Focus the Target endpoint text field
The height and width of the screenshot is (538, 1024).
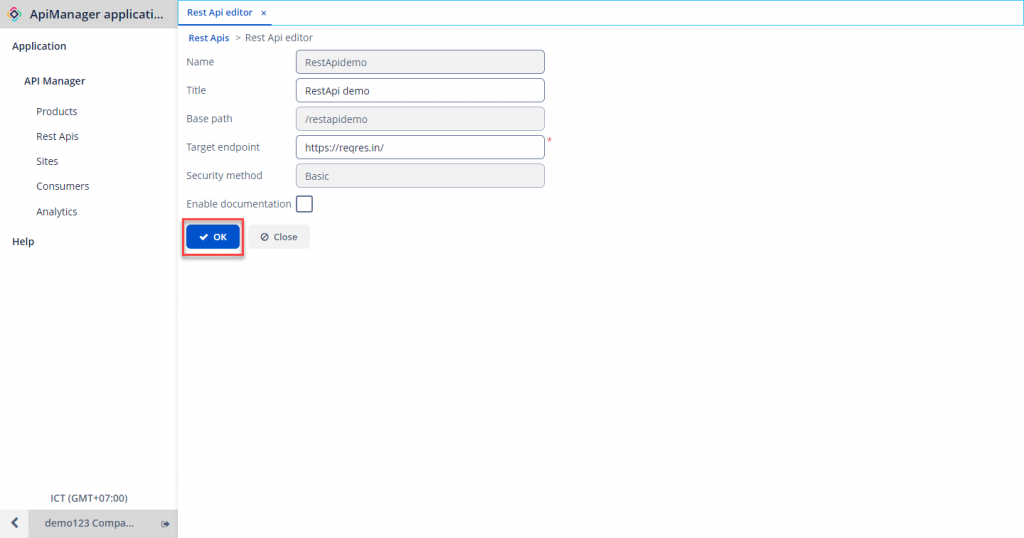tap(420, 147)
